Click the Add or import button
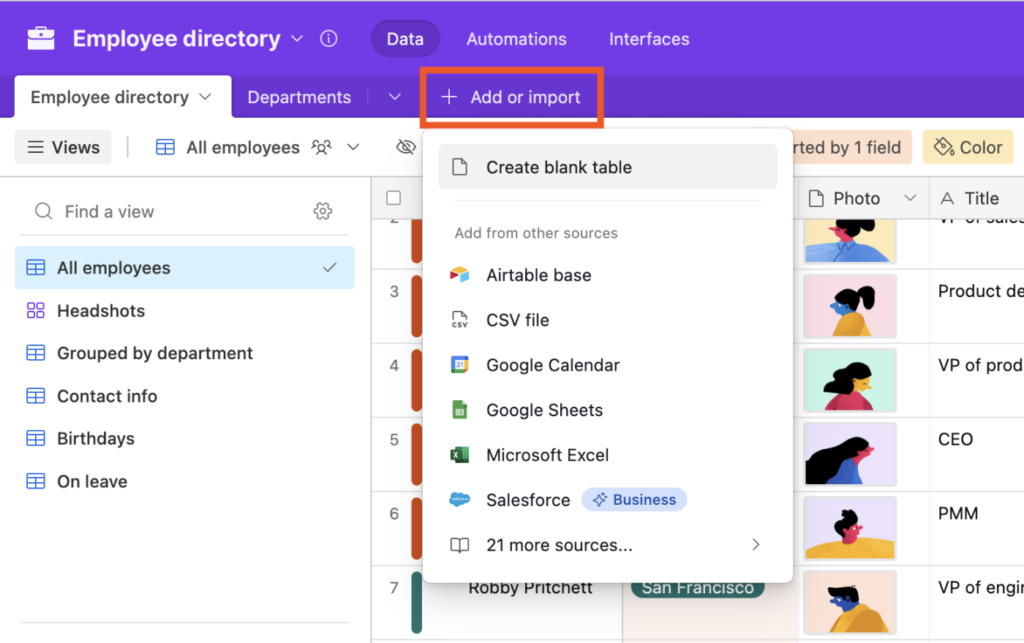 point(511,97)
